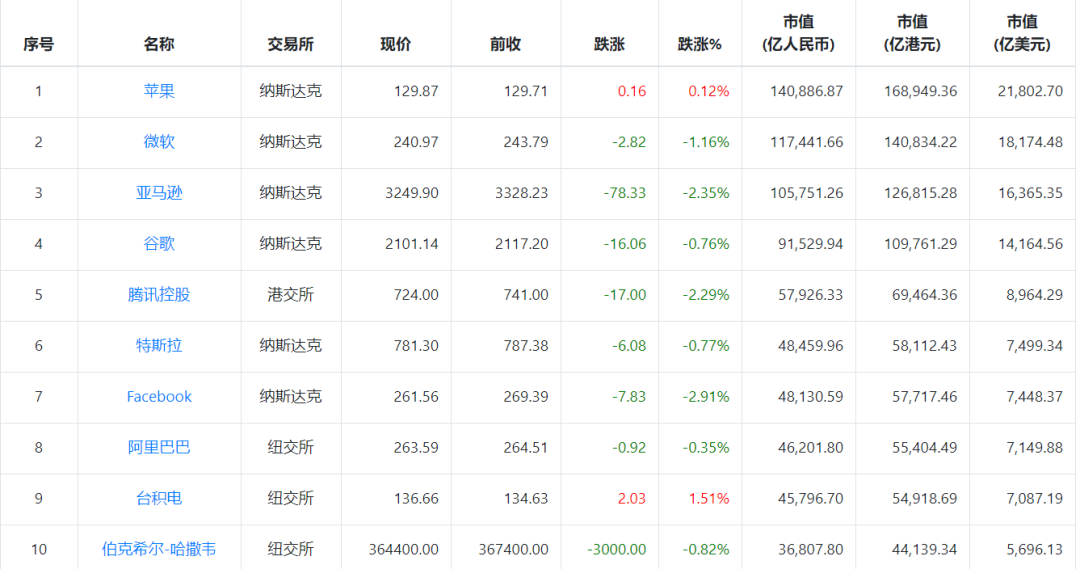Image resolution: width=1080 pixels, height=569 pixels.
Task: Select Google's change value -16.06
Action: tap(625, 244)
